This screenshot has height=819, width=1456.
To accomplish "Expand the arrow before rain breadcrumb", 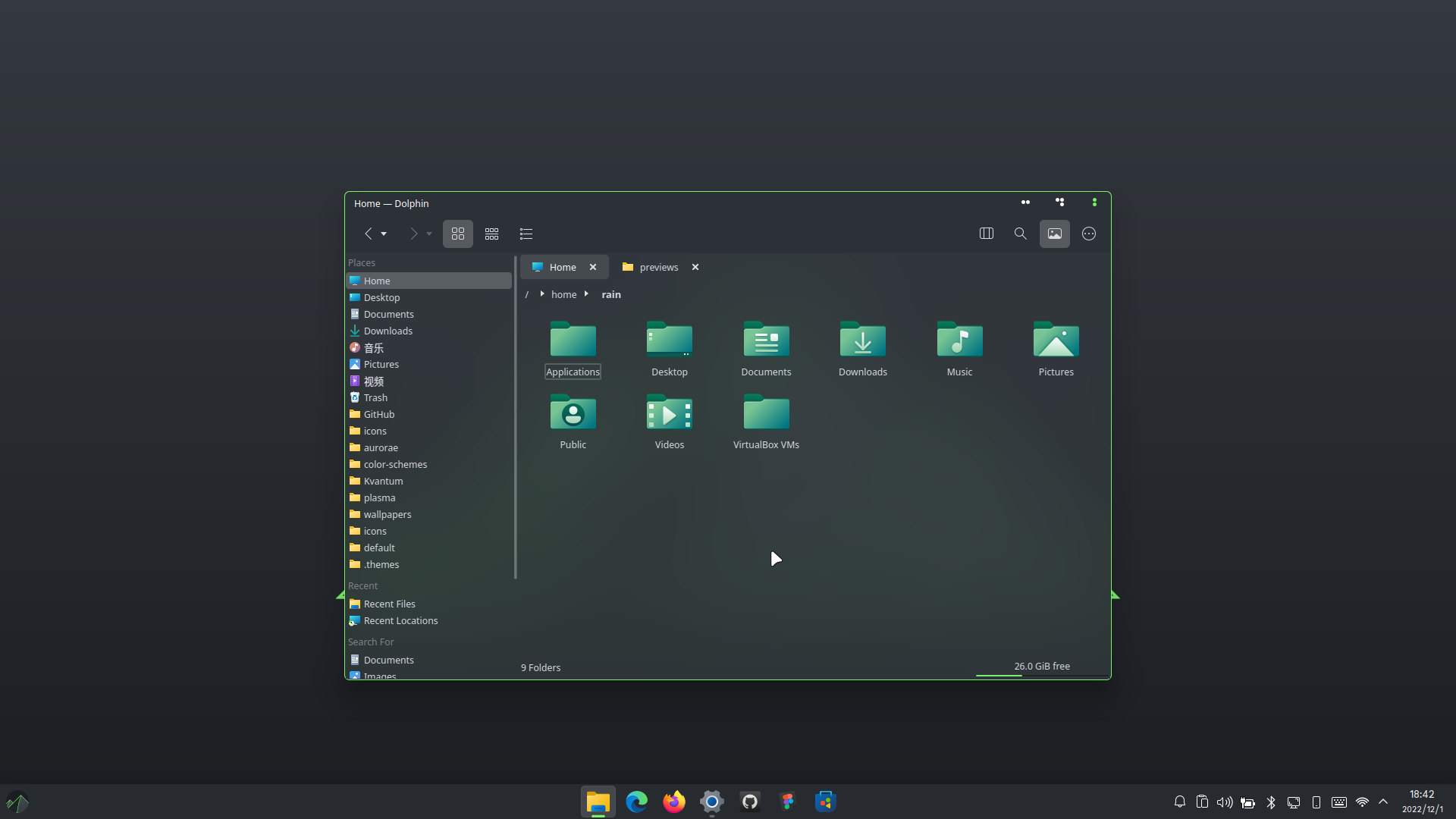I will pos(586,293).
